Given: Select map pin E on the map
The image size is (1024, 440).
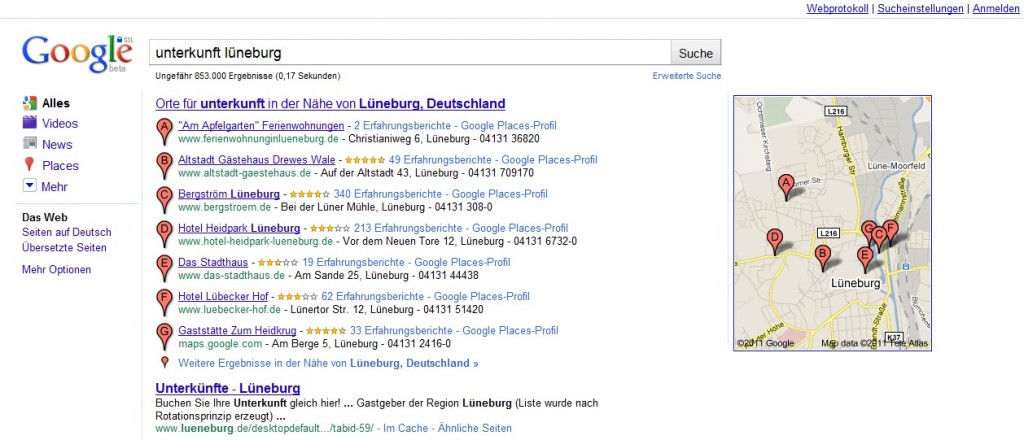Looking at the screenshot, I should tap(865, 259).
